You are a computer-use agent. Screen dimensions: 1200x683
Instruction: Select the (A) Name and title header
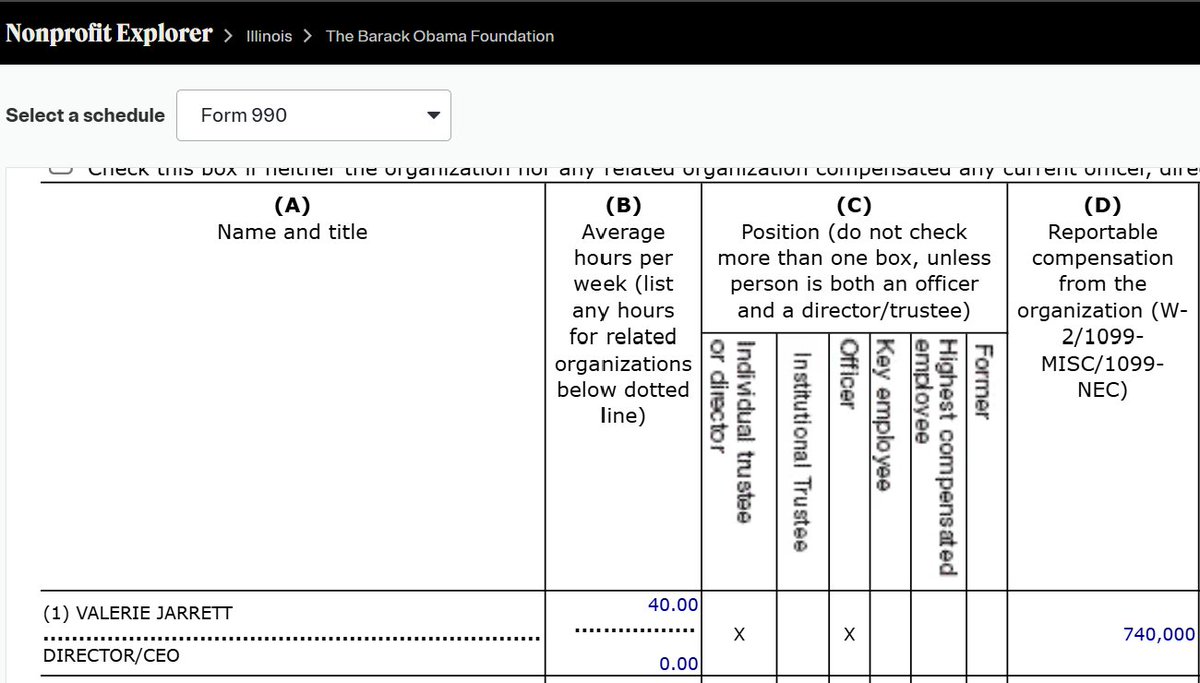(x=292, y=219)
